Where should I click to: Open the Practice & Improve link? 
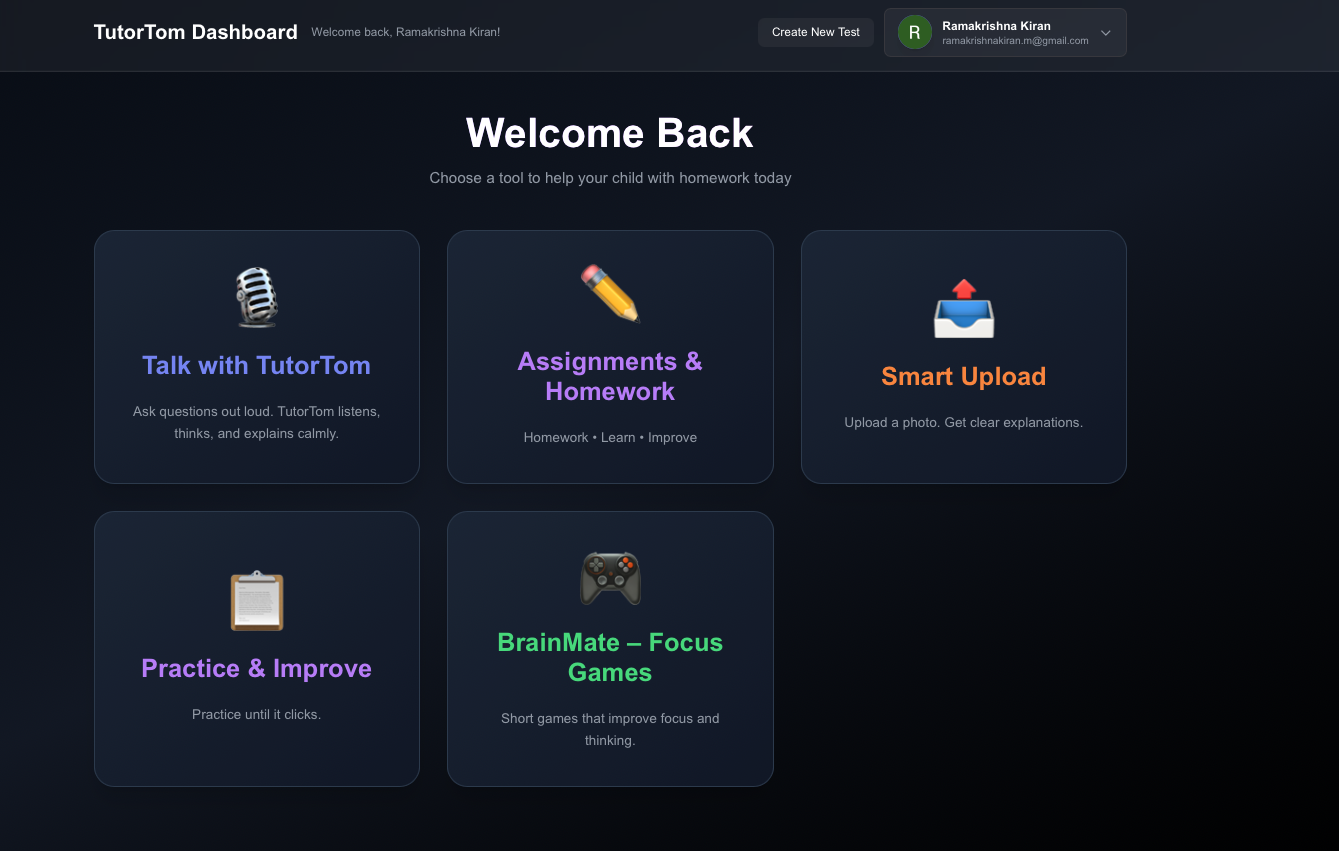pyautogui.click(x=256, y=668)
